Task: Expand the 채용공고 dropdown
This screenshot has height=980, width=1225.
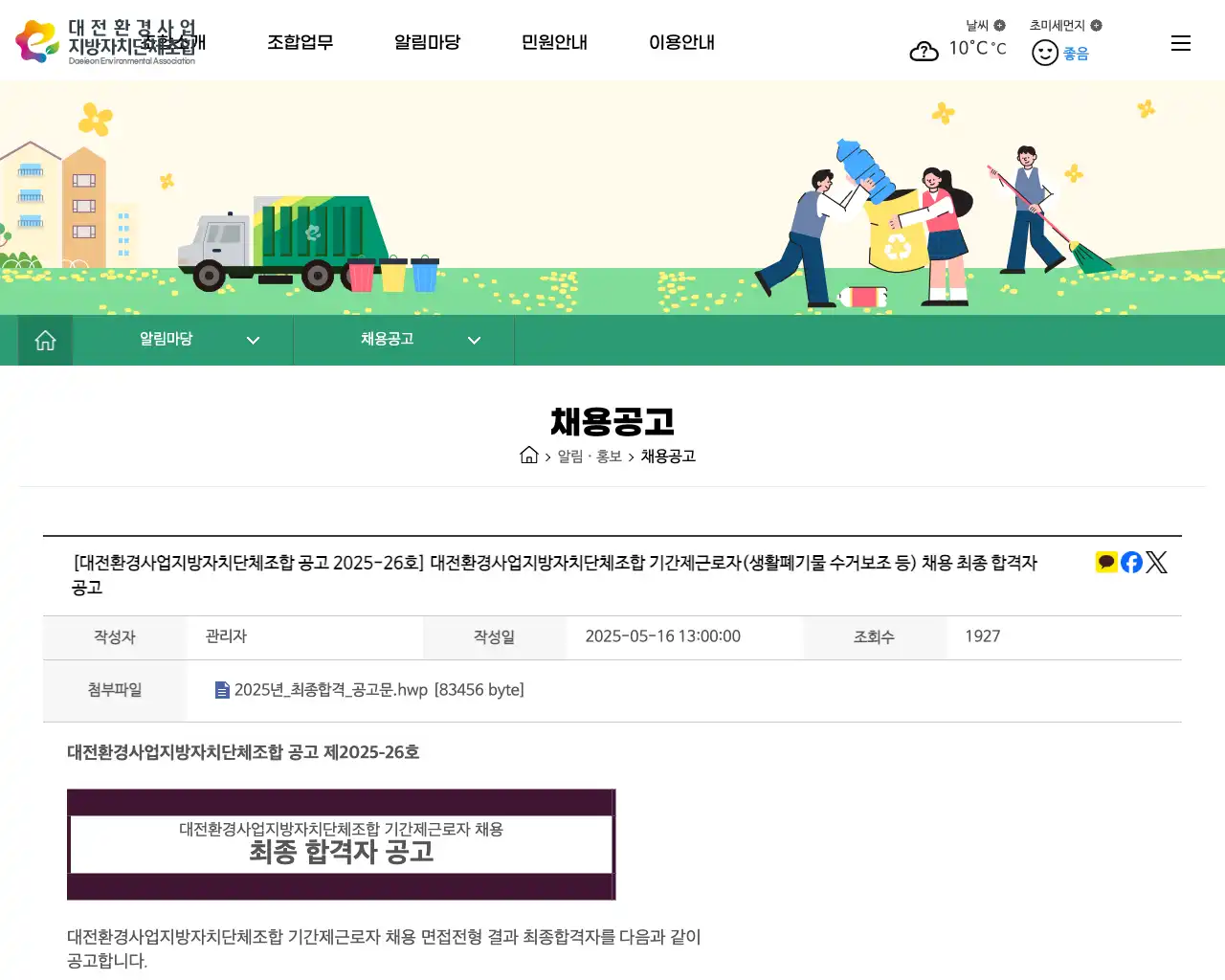Action: [x=473, y=340]
